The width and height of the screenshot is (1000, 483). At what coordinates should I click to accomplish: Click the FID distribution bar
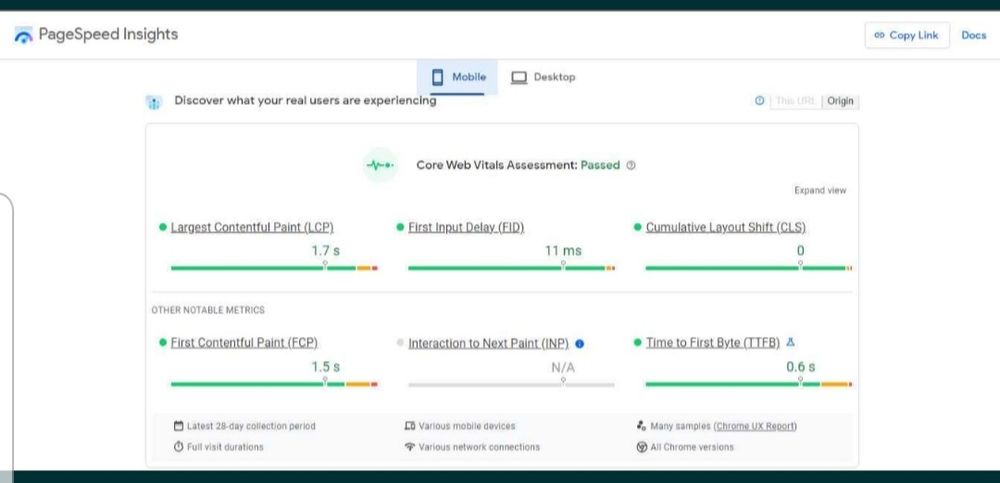[x=511, y=268]
